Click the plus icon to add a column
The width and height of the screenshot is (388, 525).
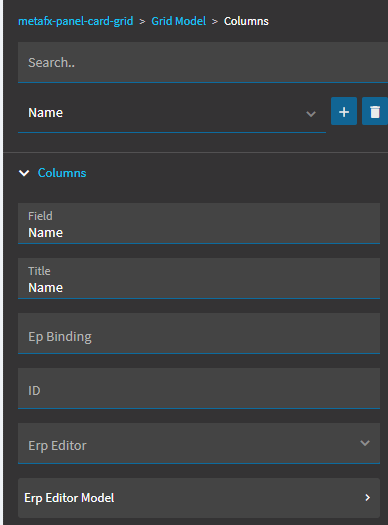(344, 111)
